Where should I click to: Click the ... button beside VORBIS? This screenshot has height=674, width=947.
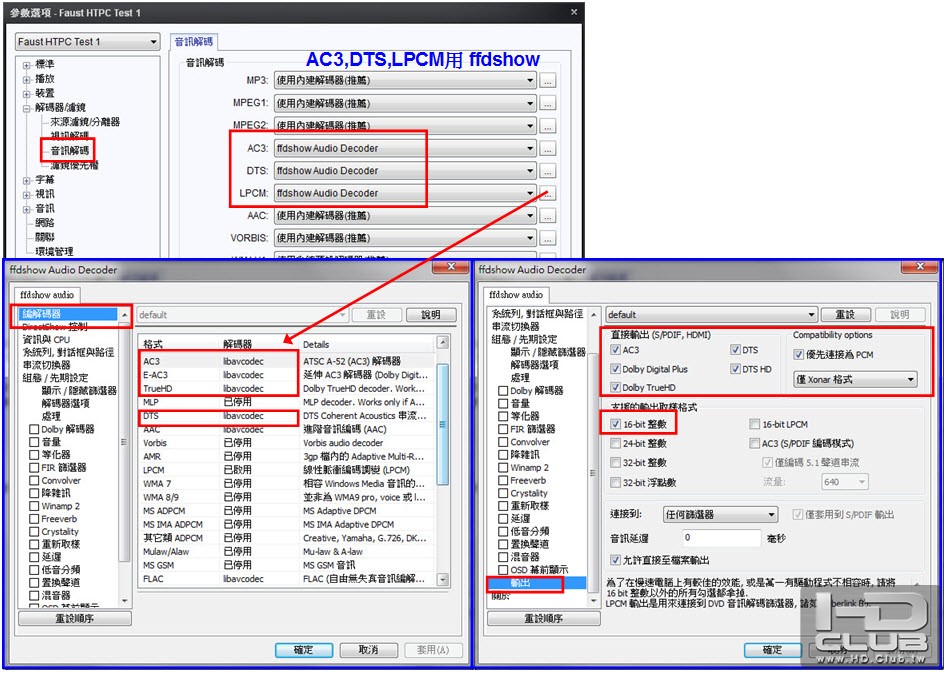(547, 239)
